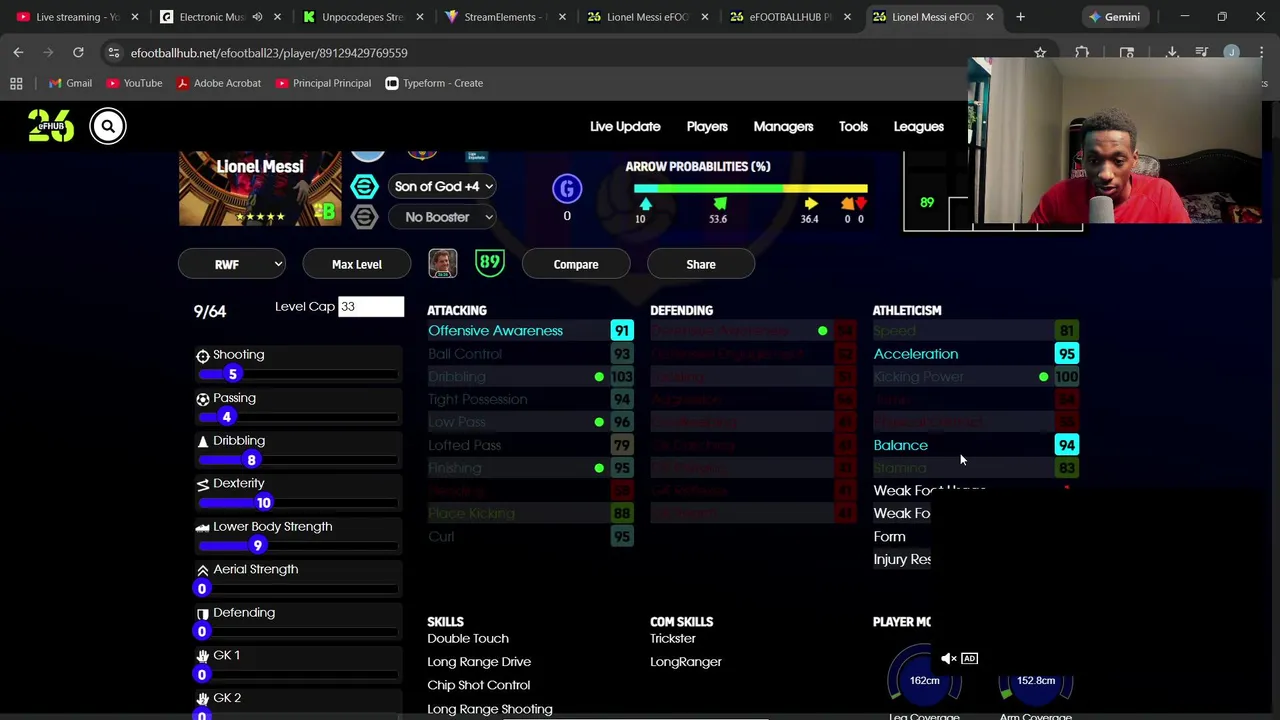
Task: Click the manager portrait thumbnail
Action: [x=442, y=263]
